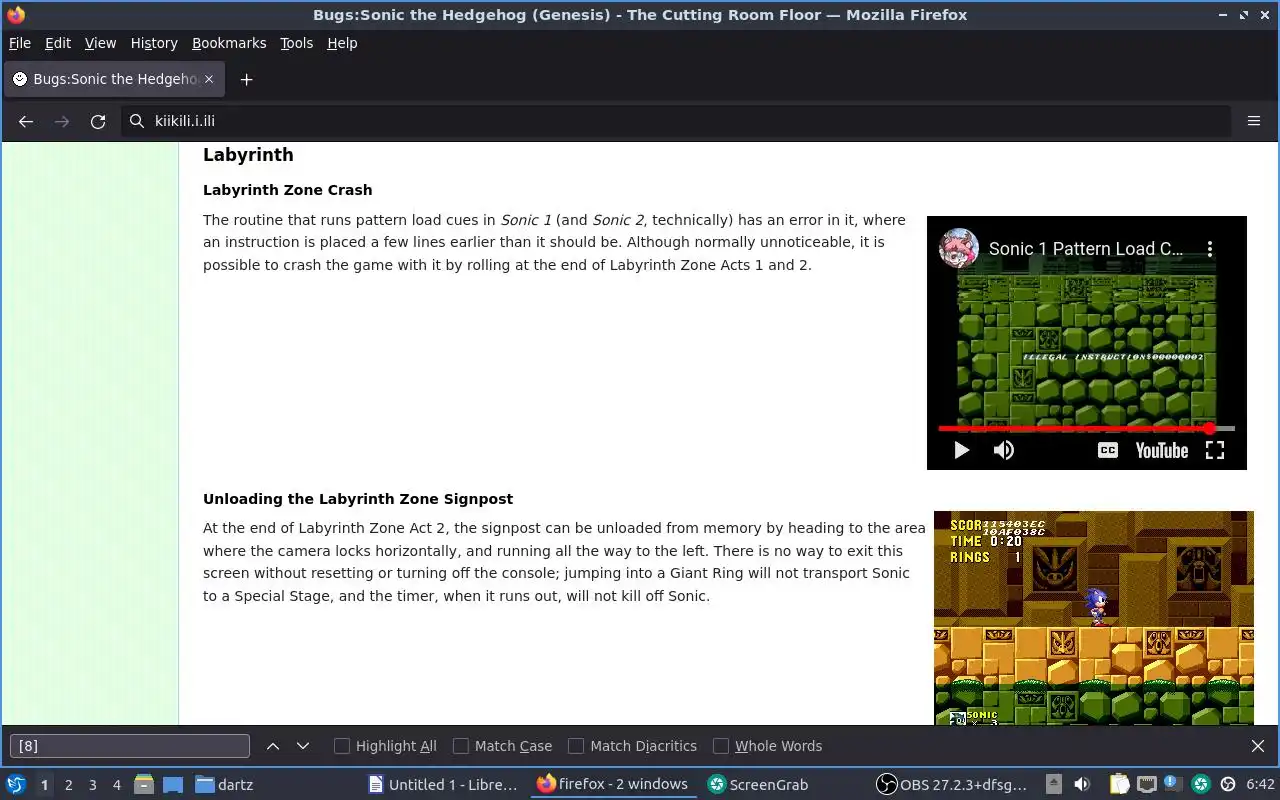Open video on YouTube via logo
Viewport: 1280px width, 800px height.
[x=1162, y=450]
